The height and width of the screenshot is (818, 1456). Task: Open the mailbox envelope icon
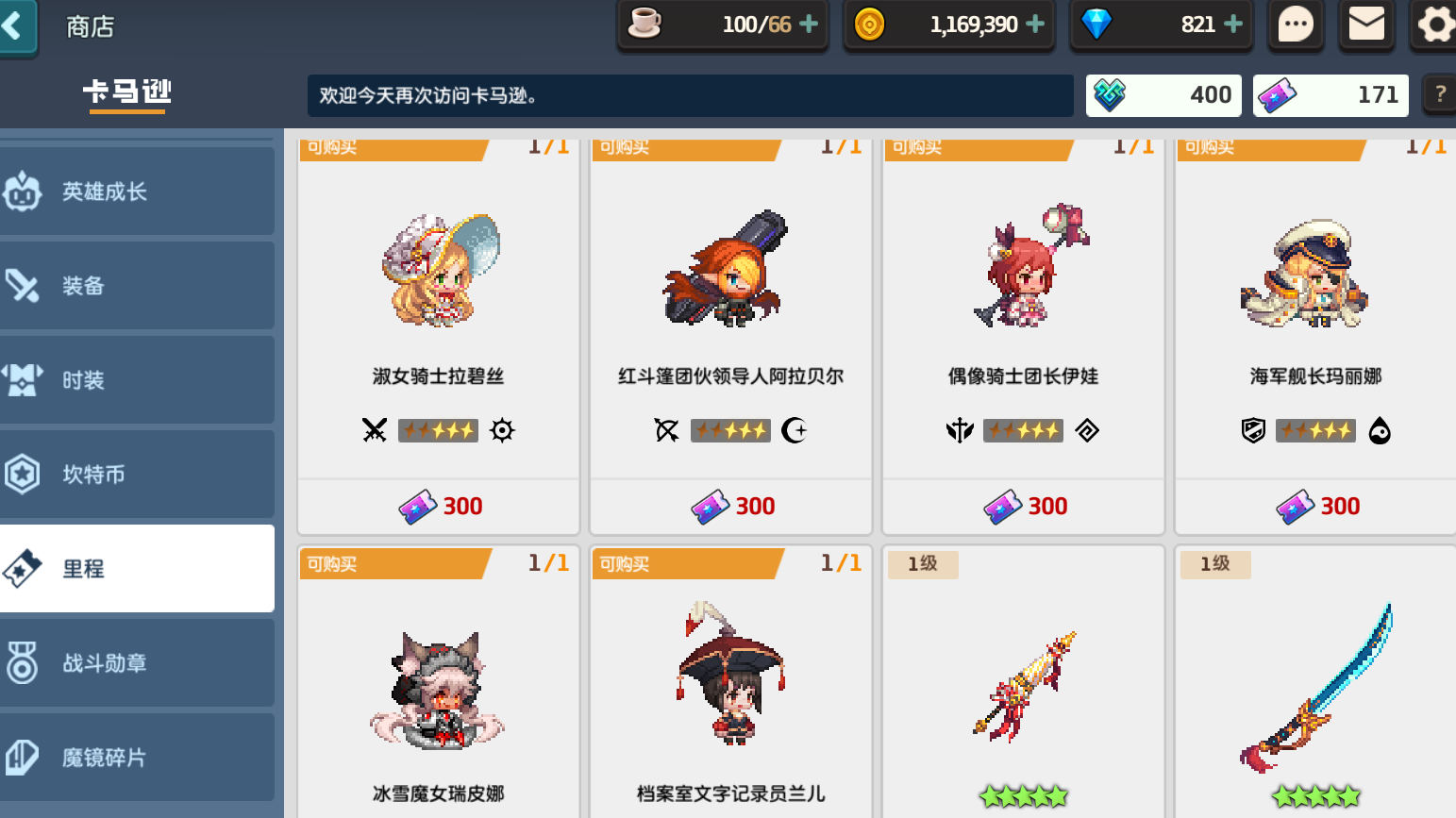pos(1365,25)
